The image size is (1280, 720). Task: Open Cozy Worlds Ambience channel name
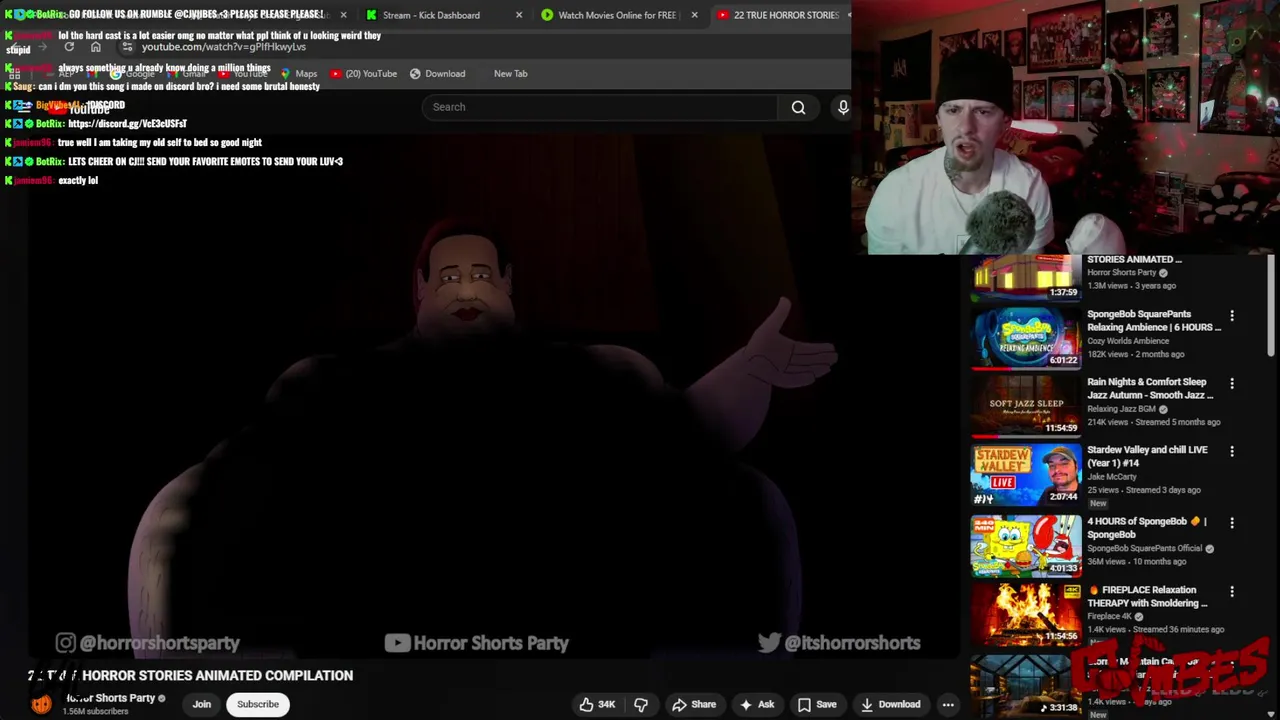(x=1128, y=341)
